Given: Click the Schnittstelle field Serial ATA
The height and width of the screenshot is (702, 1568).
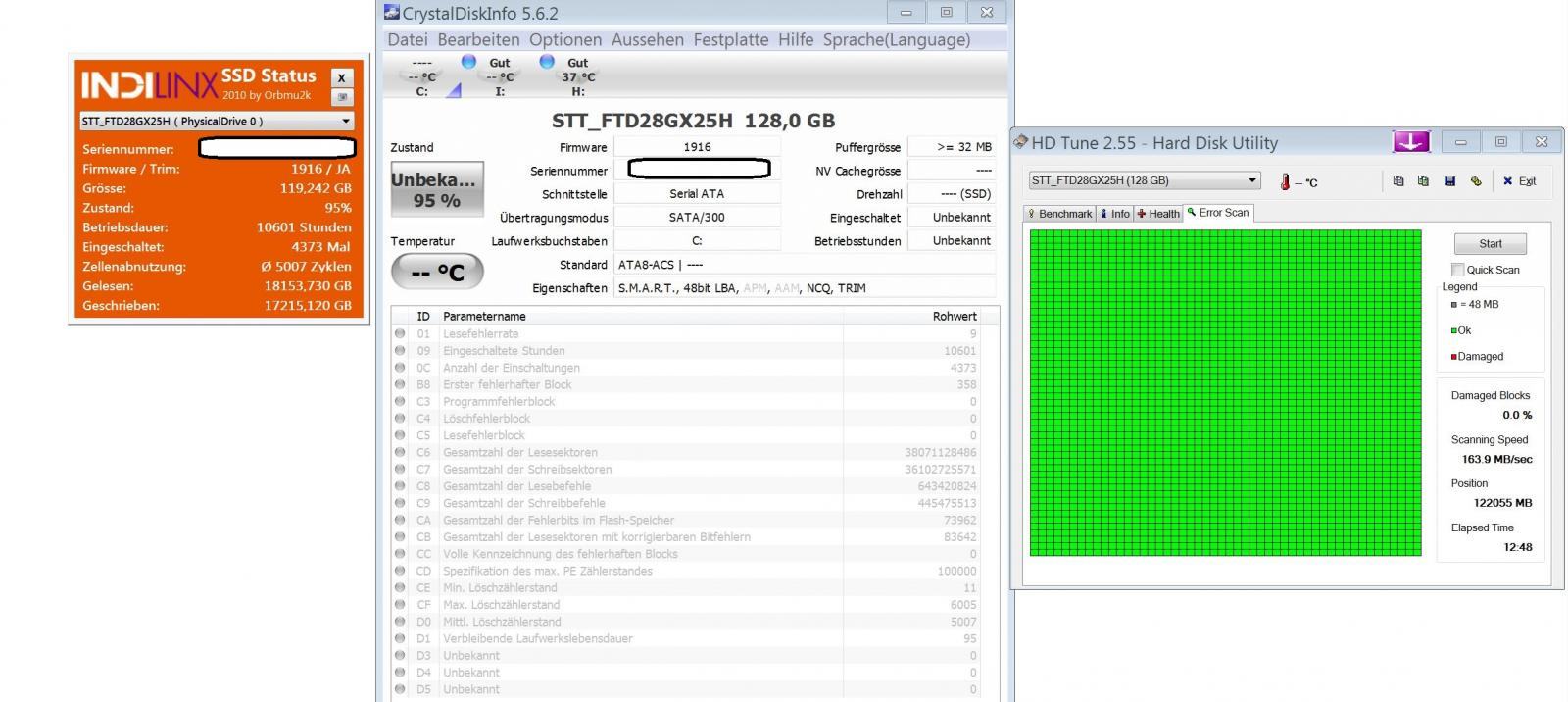Looking at the screenshot, I should tap(697, 194).
